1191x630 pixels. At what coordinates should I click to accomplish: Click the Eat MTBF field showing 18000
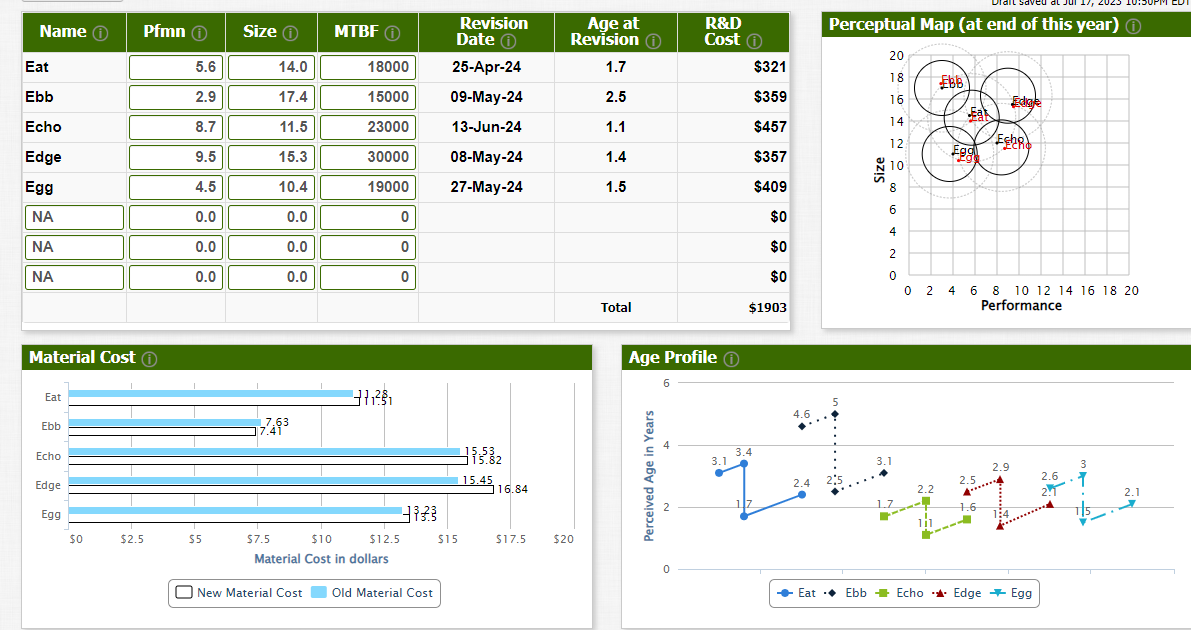tap(368, 67)
